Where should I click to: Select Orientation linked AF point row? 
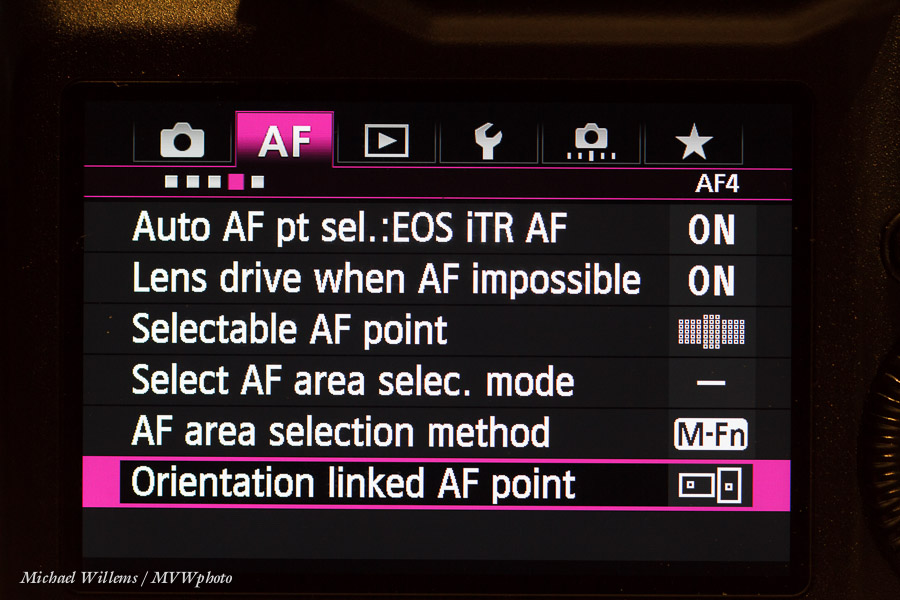(437, 484)
